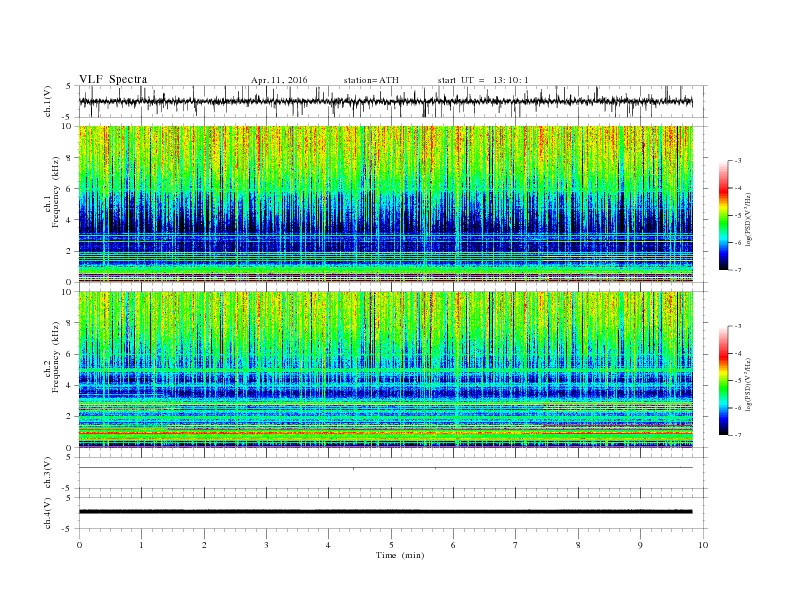Click the "VLF Spectra" plot title
The height and width of the screenshot is (612, 792).
113,79
